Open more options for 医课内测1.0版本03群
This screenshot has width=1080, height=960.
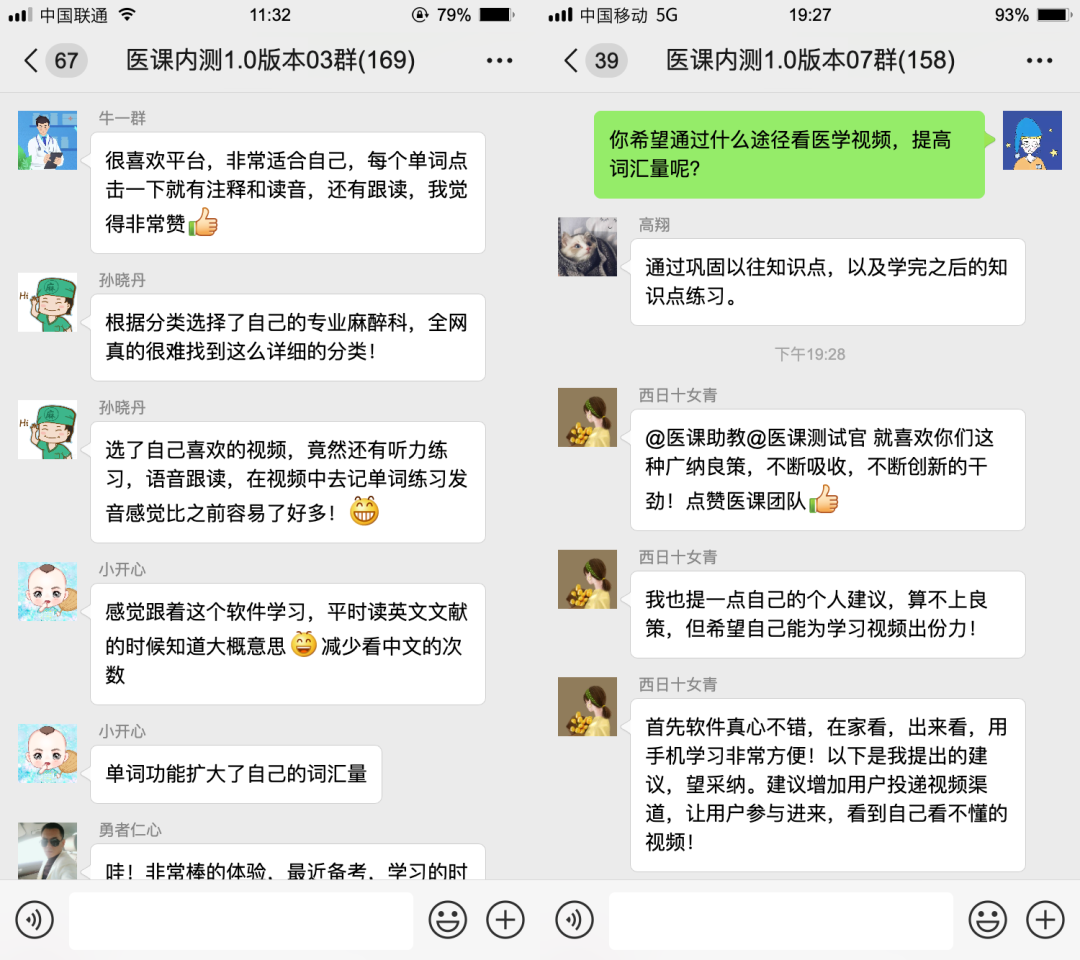(x=499, y=61)
